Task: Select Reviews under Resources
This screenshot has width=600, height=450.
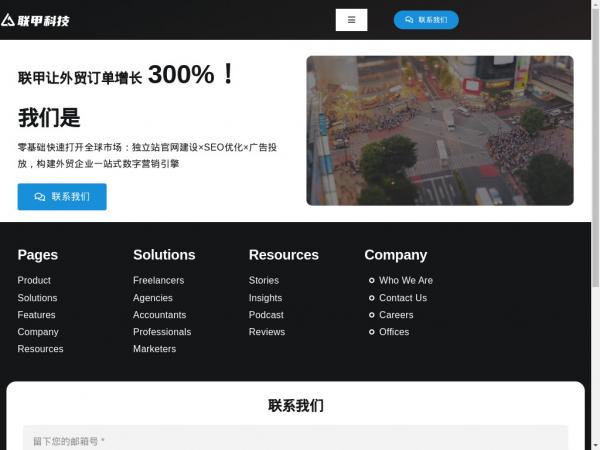Action: tap(267, 332)
